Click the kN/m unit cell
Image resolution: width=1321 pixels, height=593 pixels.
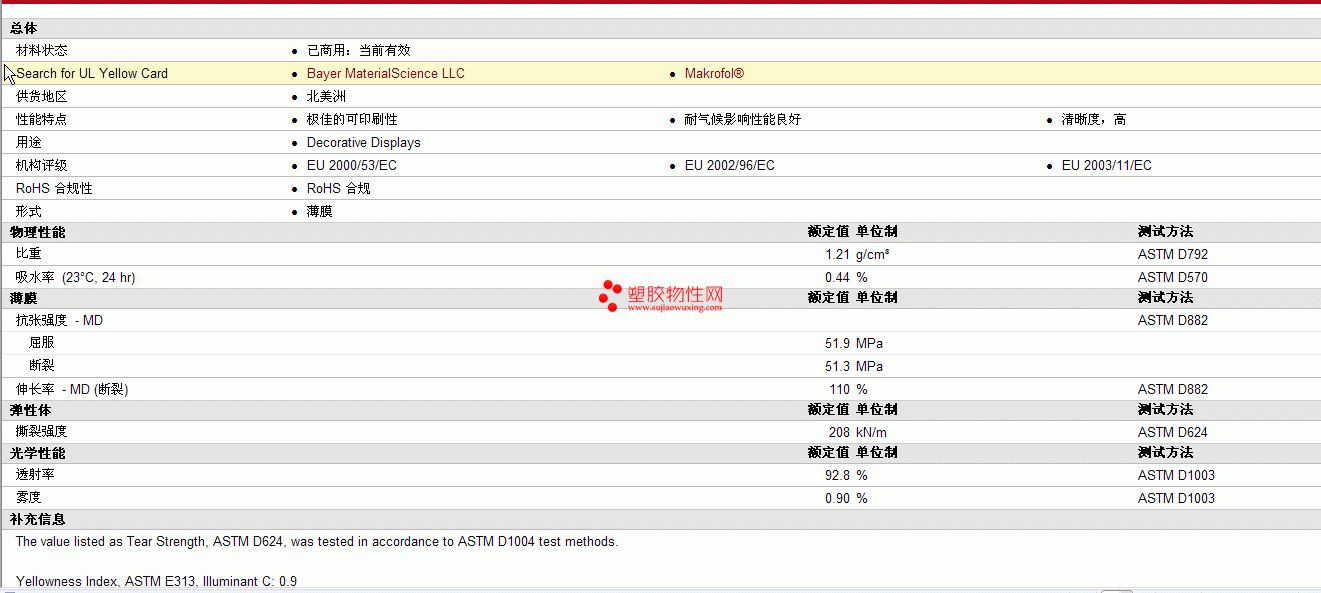pyautogui.click(x=871, y=433)
